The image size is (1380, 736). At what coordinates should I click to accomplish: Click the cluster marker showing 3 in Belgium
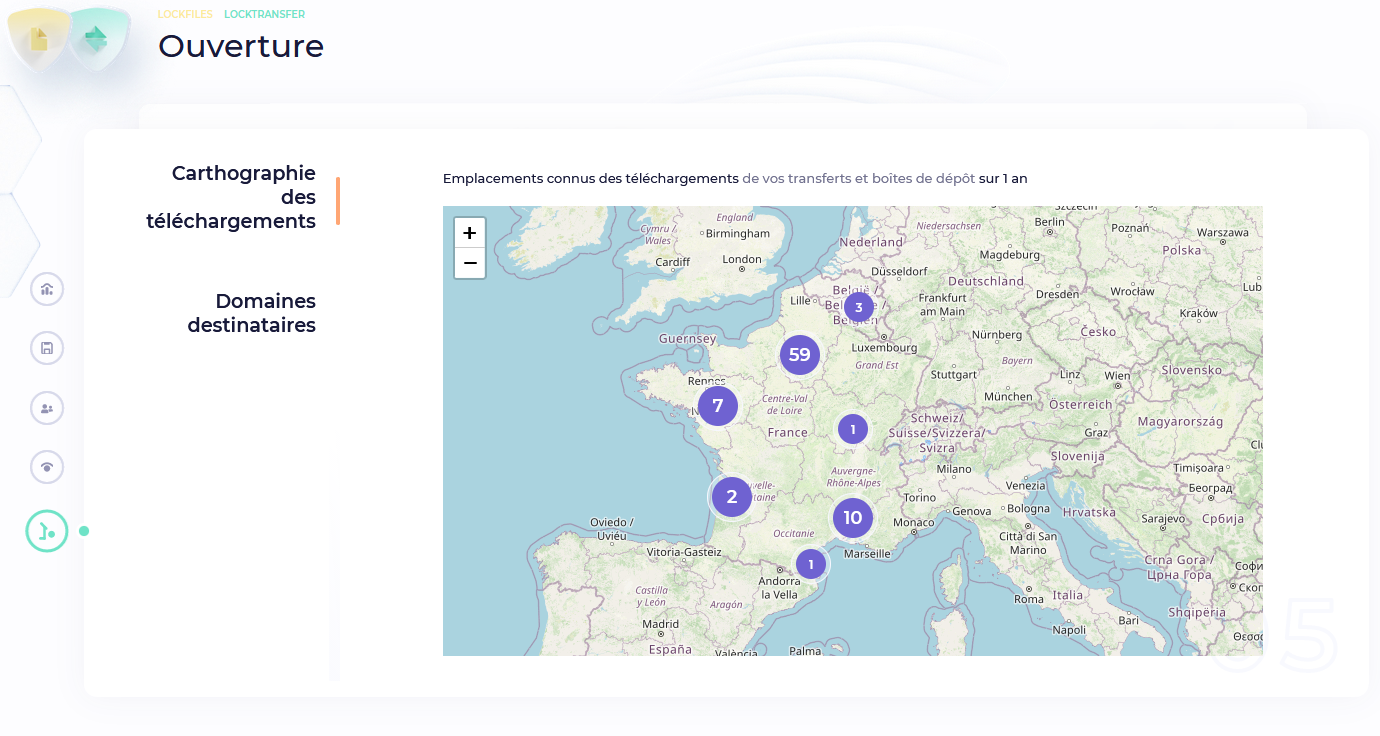pos(858,307)
